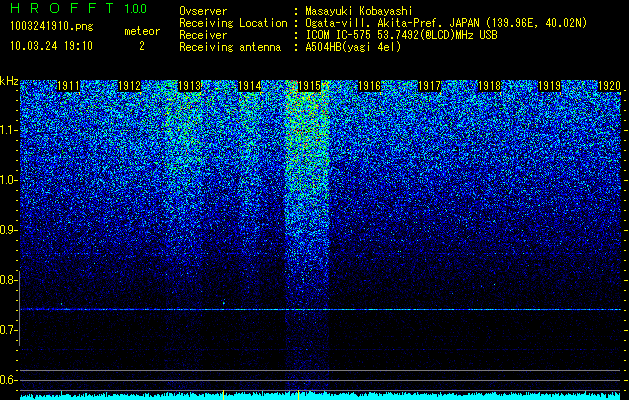This screenshot has width=629, height=400.
Task: Click the 1911 time marker
Action: (x=69, y=86)
